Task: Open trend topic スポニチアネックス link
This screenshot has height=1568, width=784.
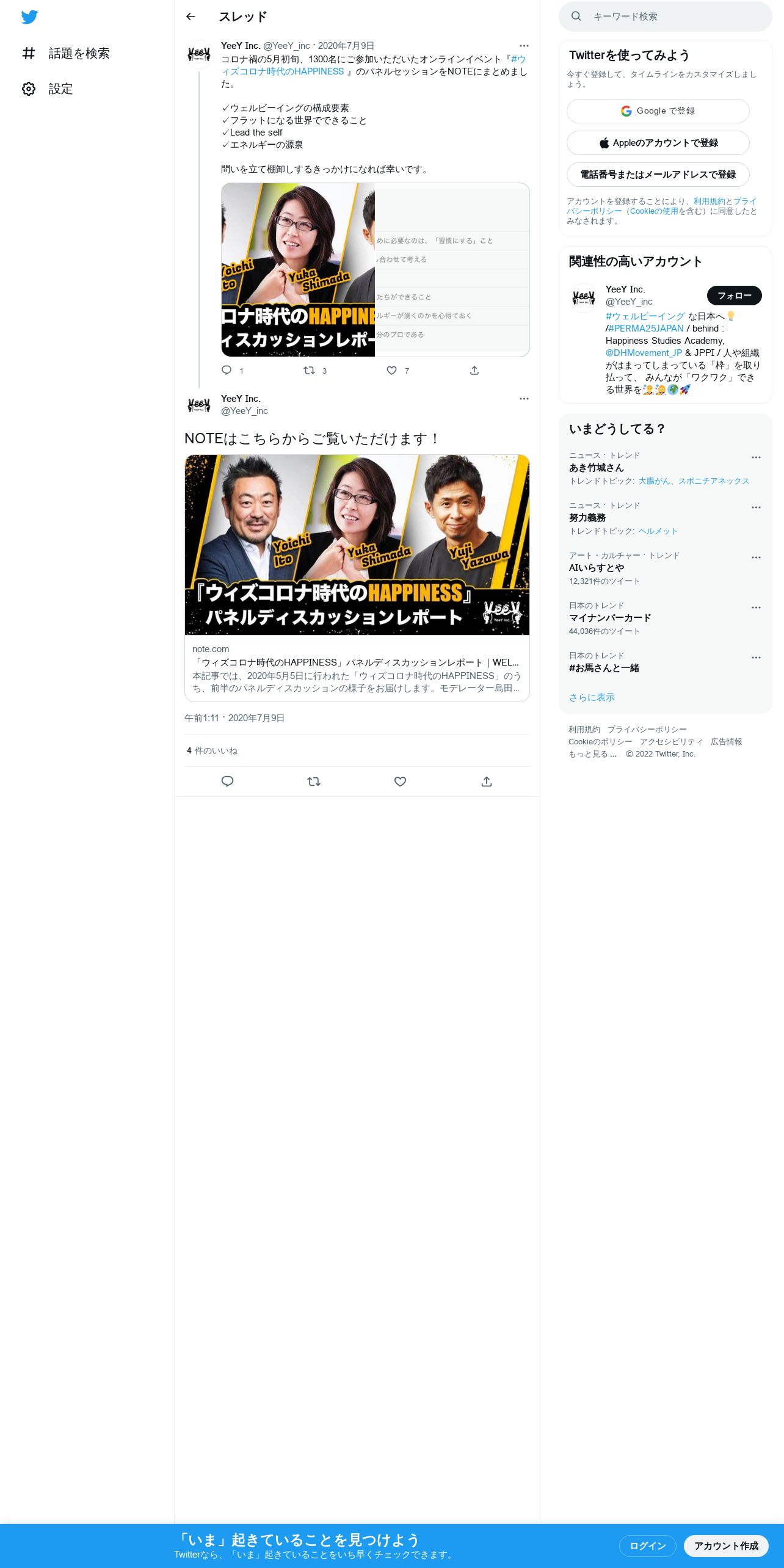Action: tap(714, 481)
